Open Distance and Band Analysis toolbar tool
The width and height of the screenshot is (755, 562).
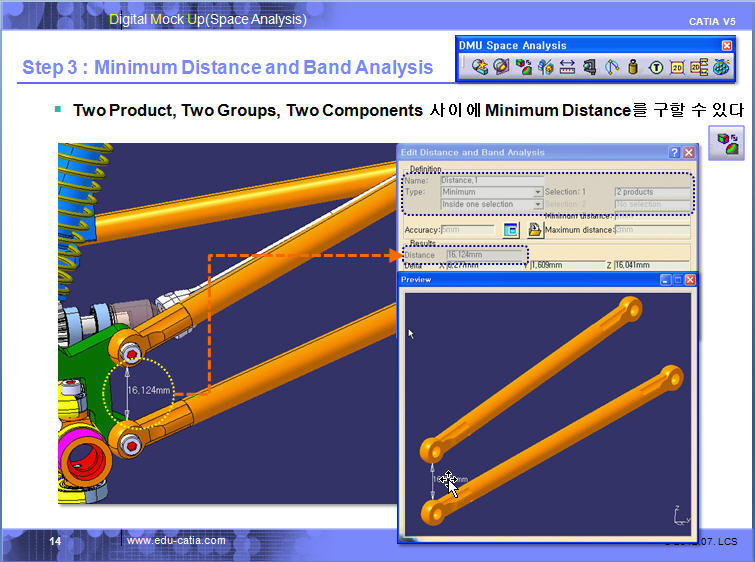tap(523, 67)
